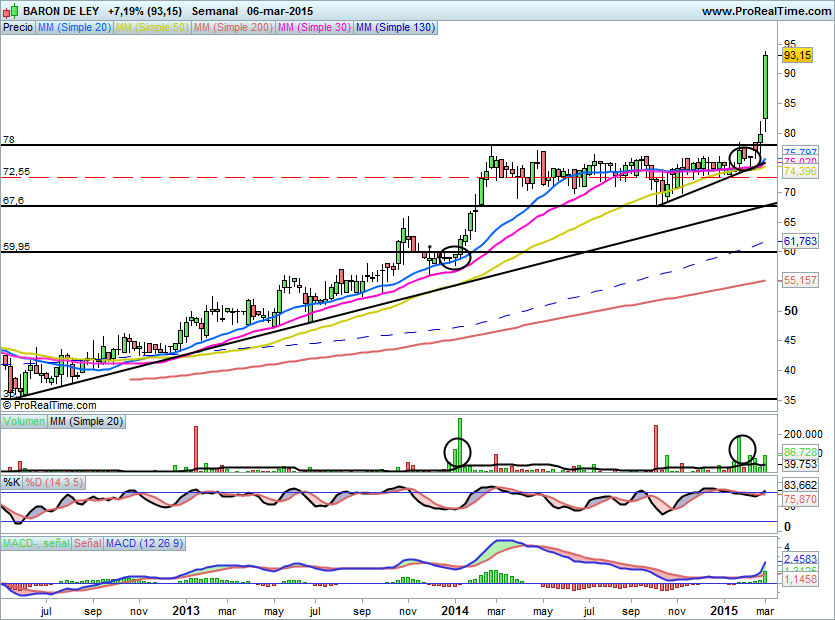The width and height of the screenshot is (835, 620).
Task: Open the www.ProRealTime.com link at top right
Action: coord(765,11)
